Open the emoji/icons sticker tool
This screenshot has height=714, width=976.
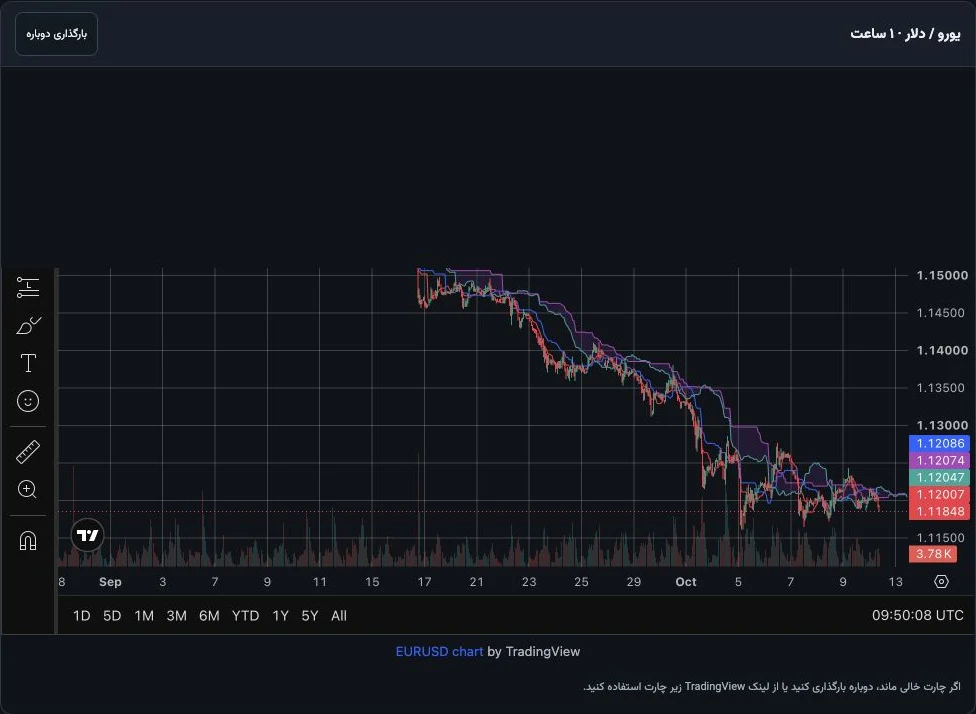point(28,401)
